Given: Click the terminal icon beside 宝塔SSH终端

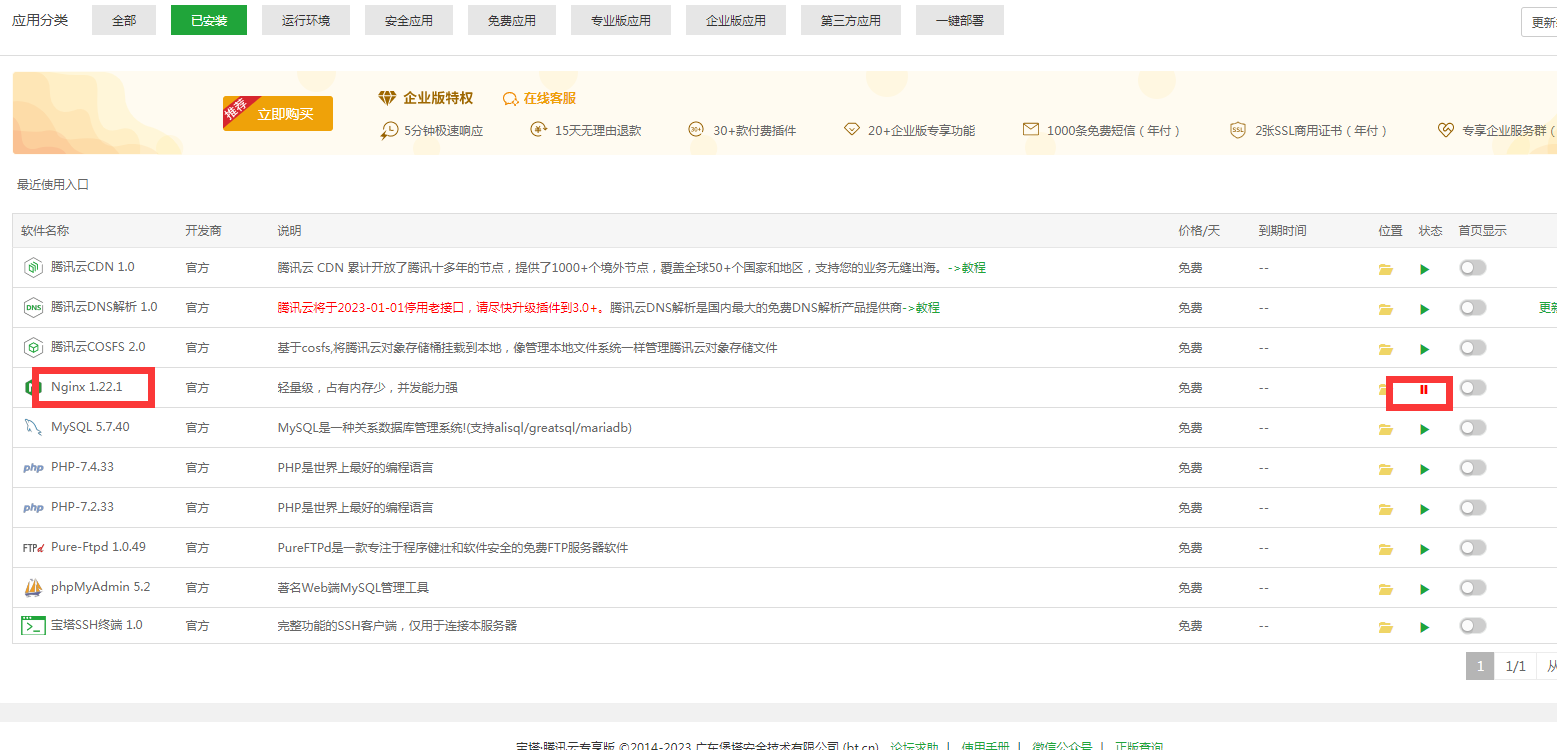Looking at the screenshot, I should click(33, 626).
